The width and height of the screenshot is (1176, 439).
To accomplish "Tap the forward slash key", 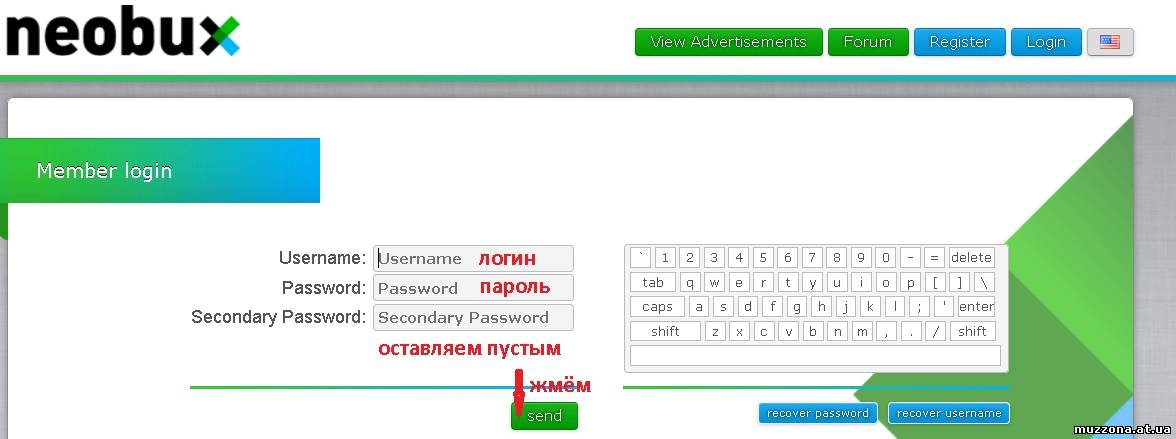I will (x=935, y=332).
